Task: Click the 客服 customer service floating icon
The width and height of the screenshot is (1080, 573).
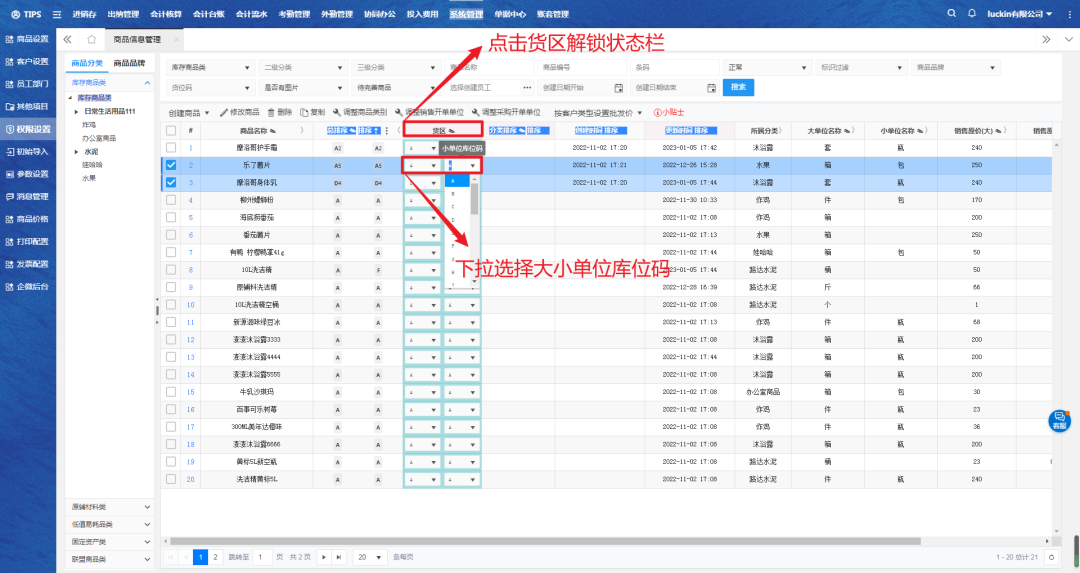Action: pos(1059,420)
